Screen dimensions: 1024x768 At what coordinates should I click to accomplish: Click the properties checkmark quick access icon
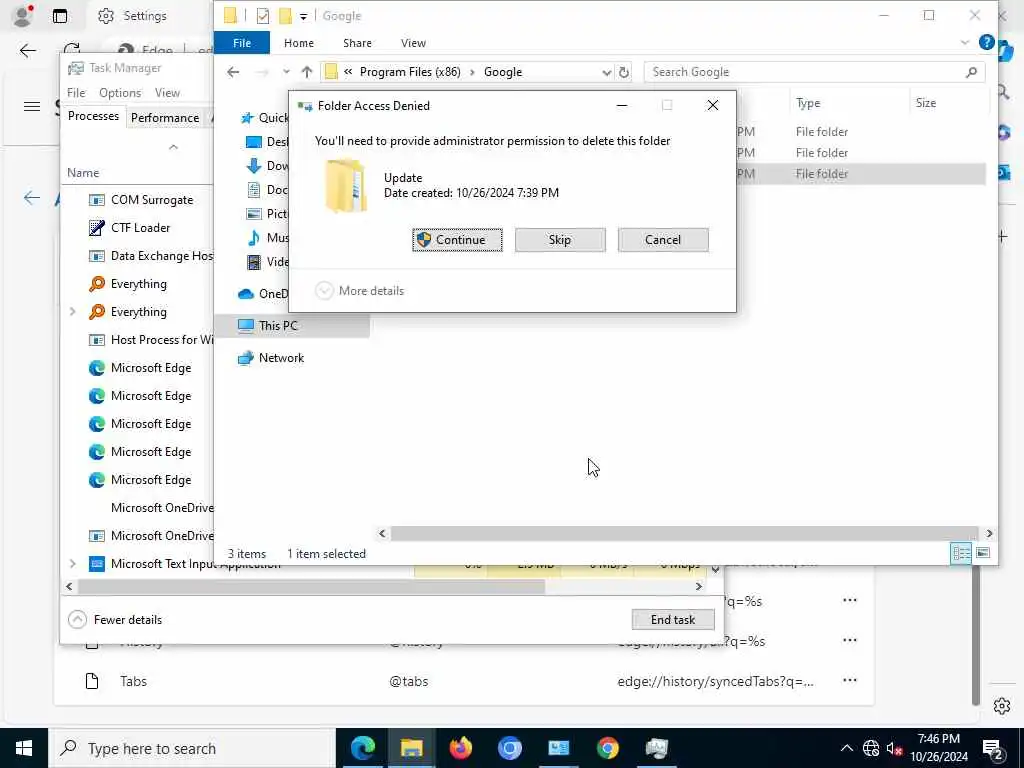click(263, 16)
